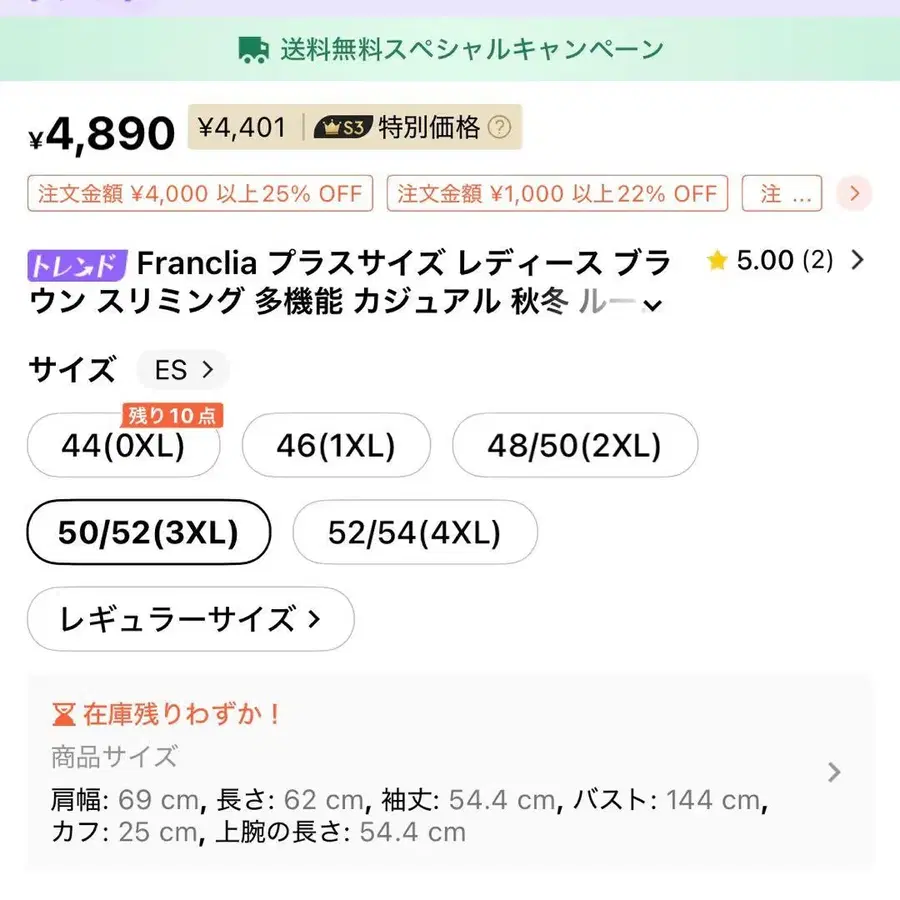
Task: Open the 特別価格 question mark help icon
Action: tap(501, 127)
